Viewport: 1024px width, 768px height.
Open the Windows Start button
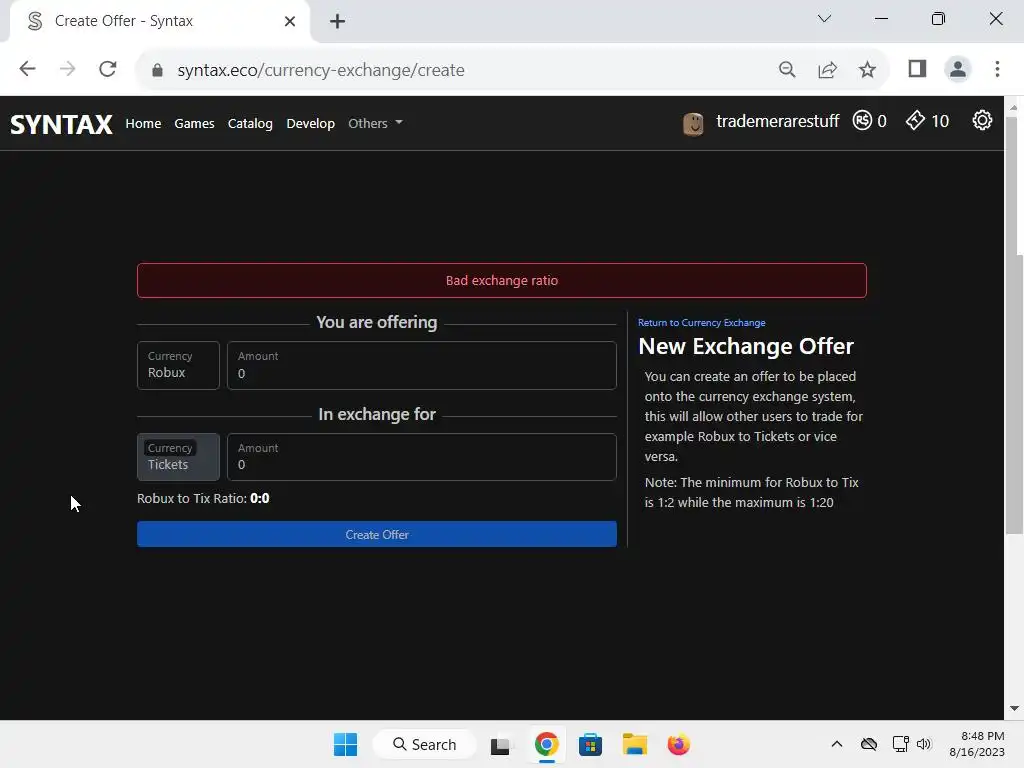coord(345,744)
